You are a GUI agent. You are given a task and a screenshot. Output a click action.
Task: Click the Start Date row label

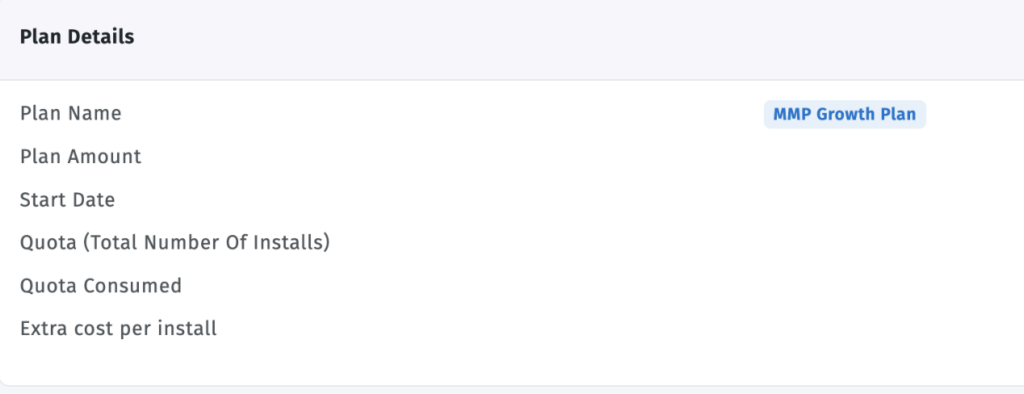[67, 200]
